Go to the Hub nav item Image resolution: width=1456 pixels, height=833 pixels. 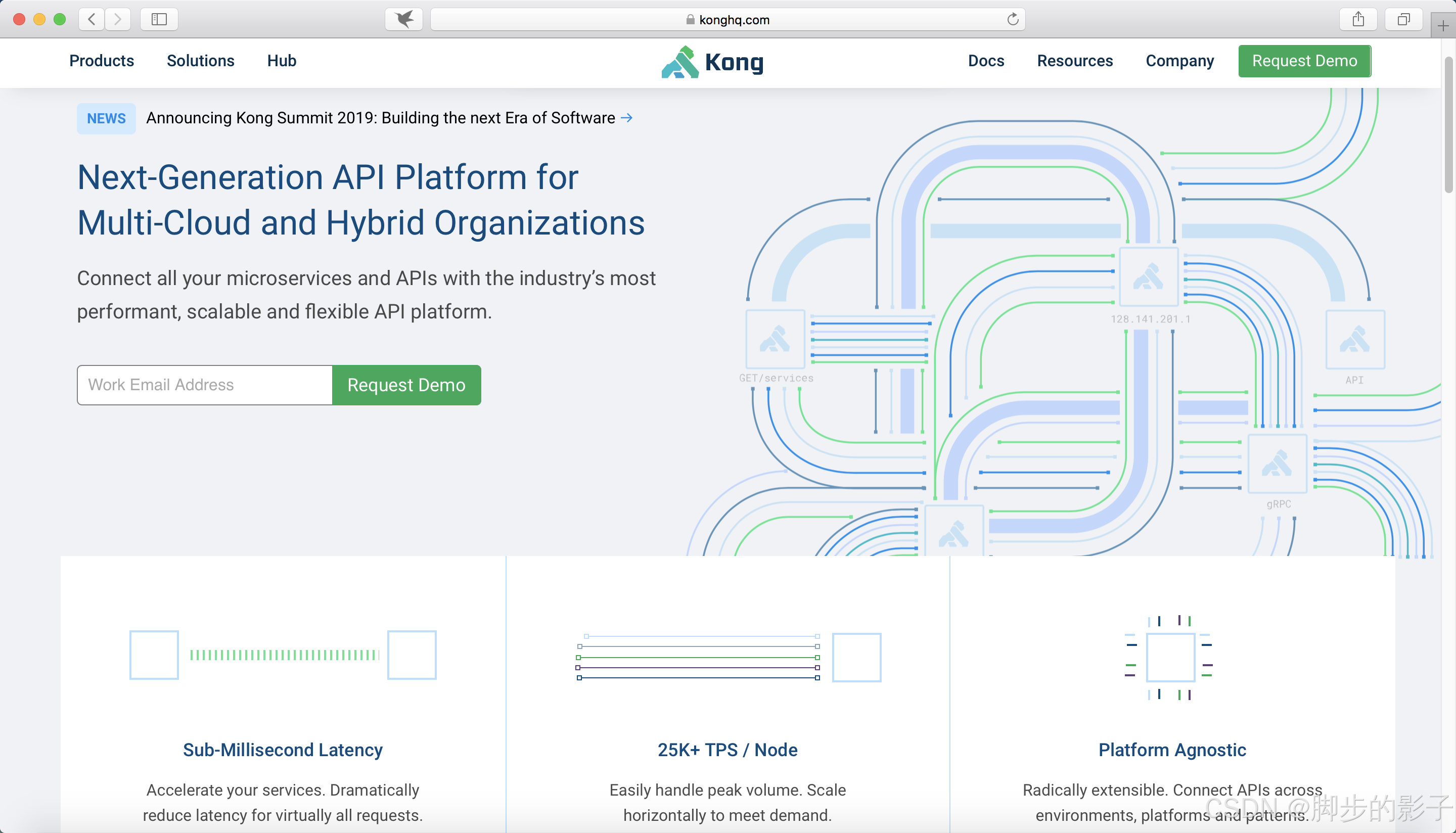click(x=282, y=61)
